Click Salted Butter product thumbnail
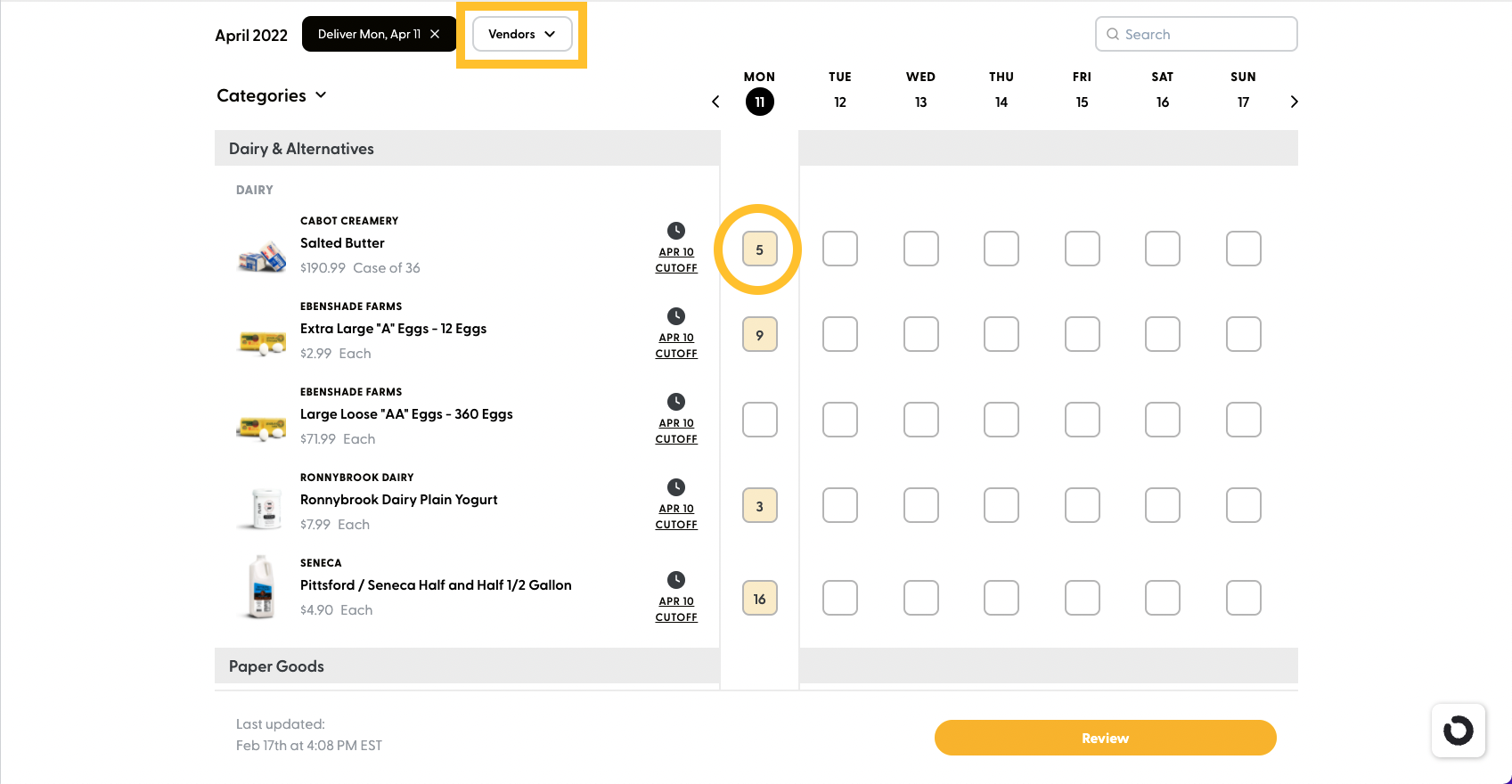1512x784 pixels. pos(262,257)
